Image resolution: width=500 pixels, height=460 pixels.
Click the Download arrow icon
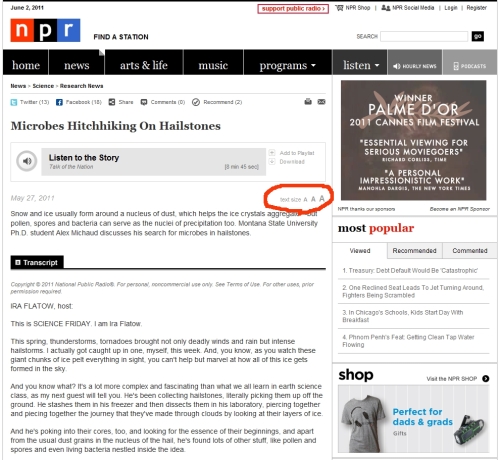point(272,162)
